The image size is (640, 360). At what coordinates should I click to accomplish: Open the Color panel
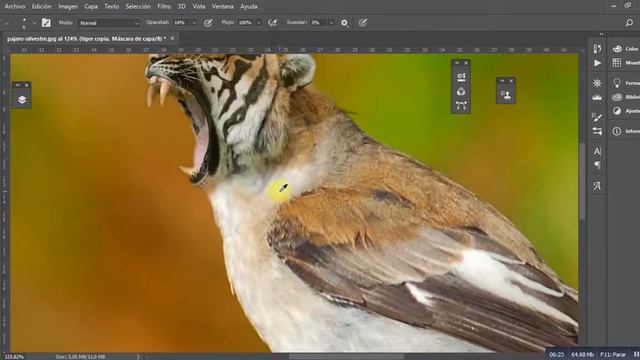tap(625, 49)
